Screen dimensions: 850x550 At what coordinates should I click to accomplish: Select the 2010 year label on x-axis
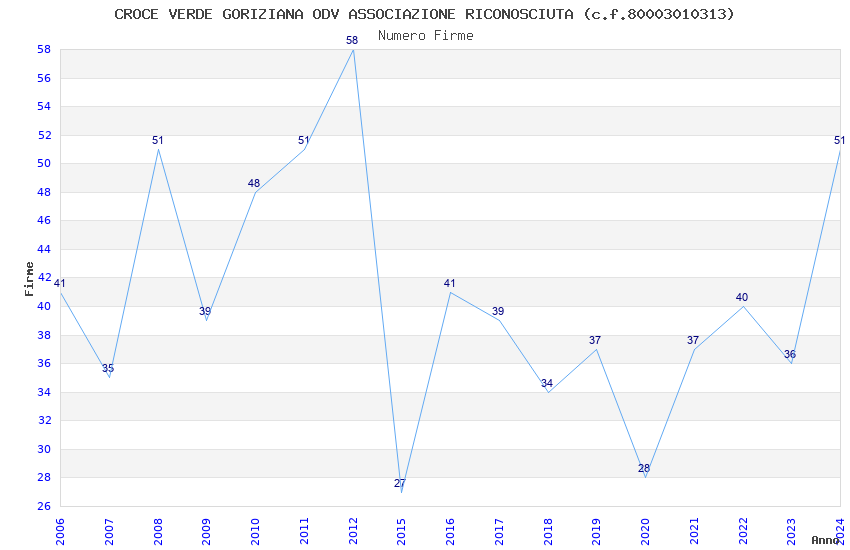[255, 531]
